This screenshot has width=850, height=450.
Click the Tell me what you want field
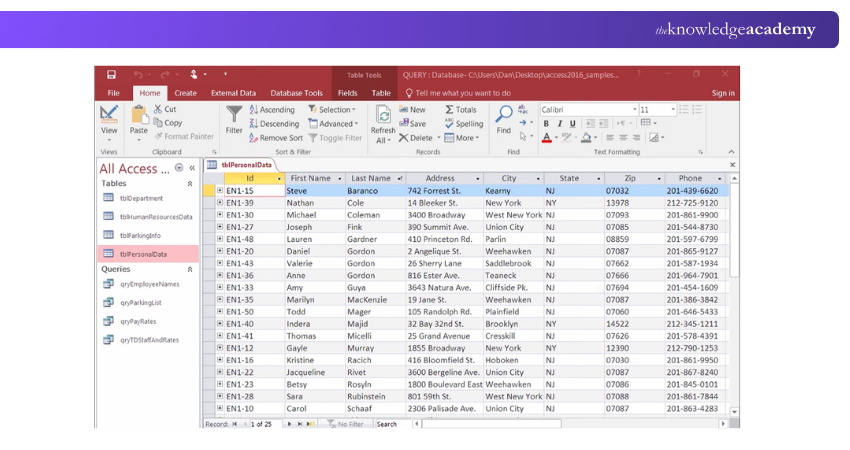tap(463, 93)
